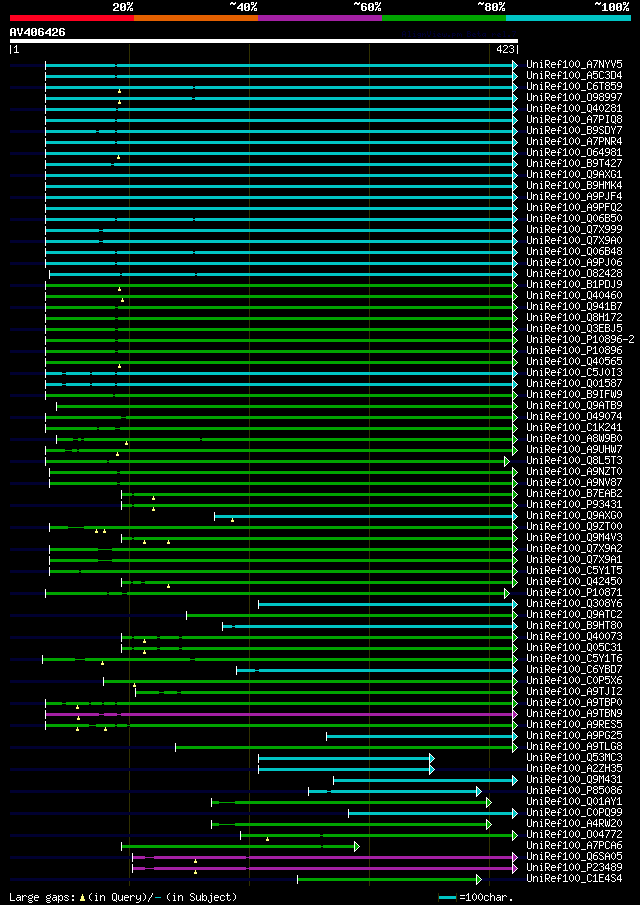The image size is (640, 905).
Task: Click the yellow gap marker under UniRef100_O04772
Action: tap(268, 839)
